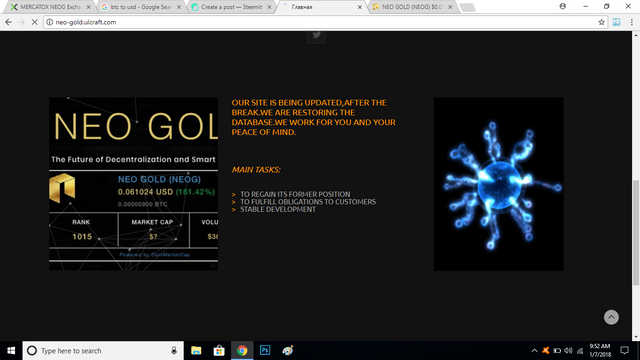This screenshot has width=640, height=360.
Task: Click the 0.061024 USD price value
Action: [145, 192]
